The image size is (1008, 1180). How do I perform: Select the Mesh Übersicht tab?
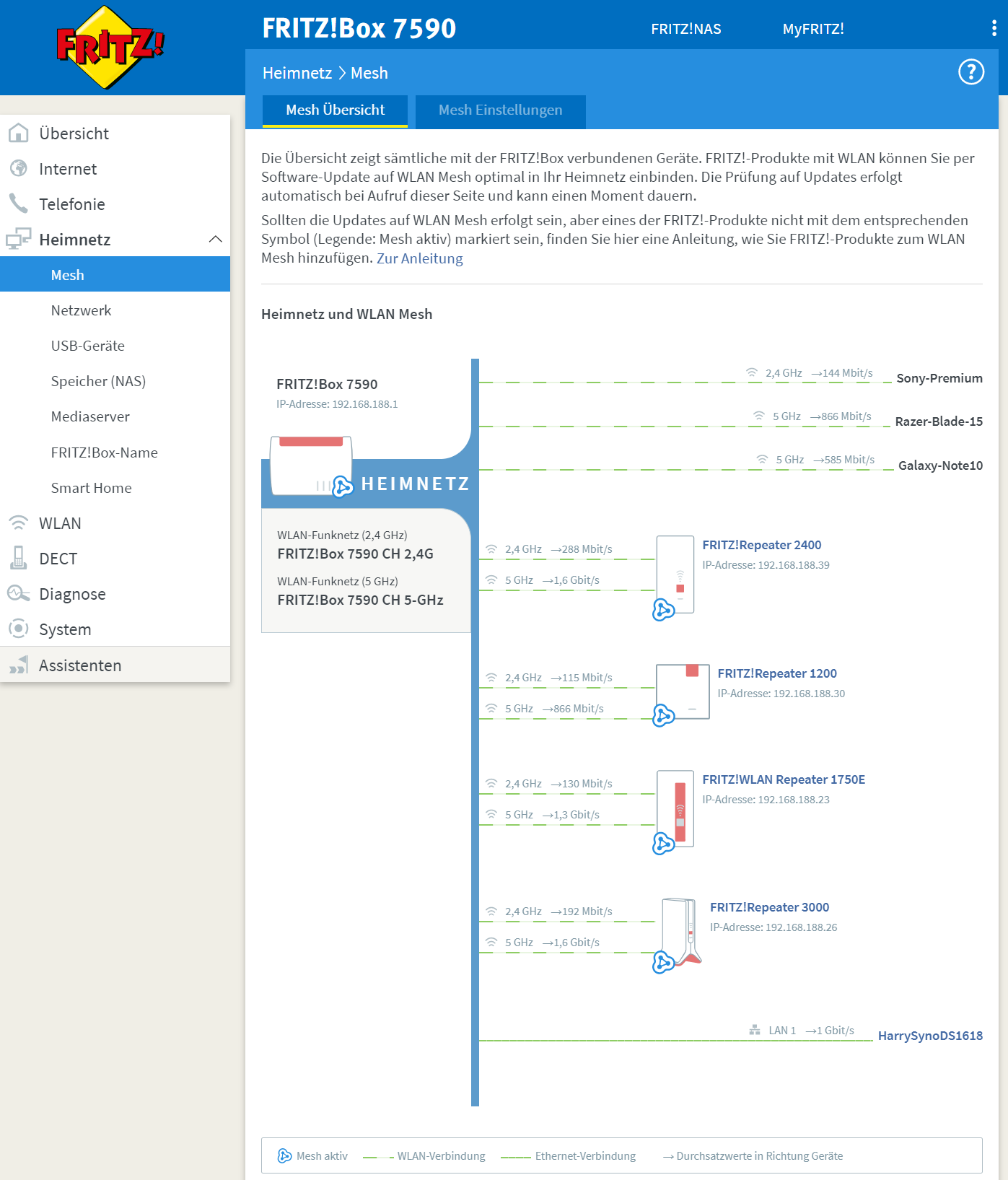point(335,110)
